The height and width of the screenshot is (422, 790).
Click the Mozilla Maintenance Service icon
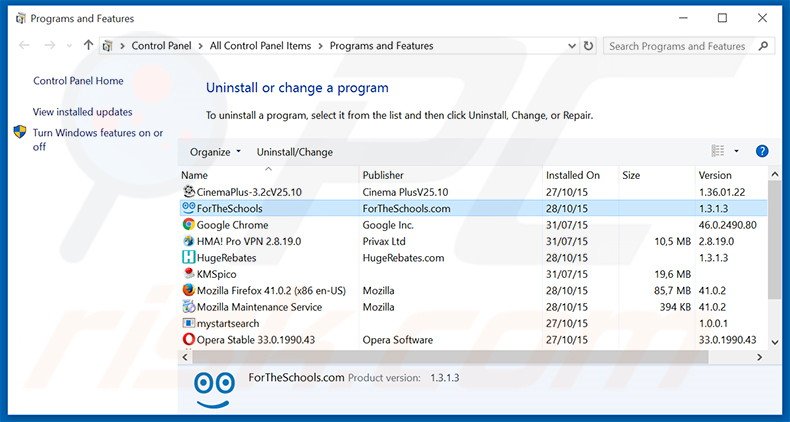pos(189,306)
